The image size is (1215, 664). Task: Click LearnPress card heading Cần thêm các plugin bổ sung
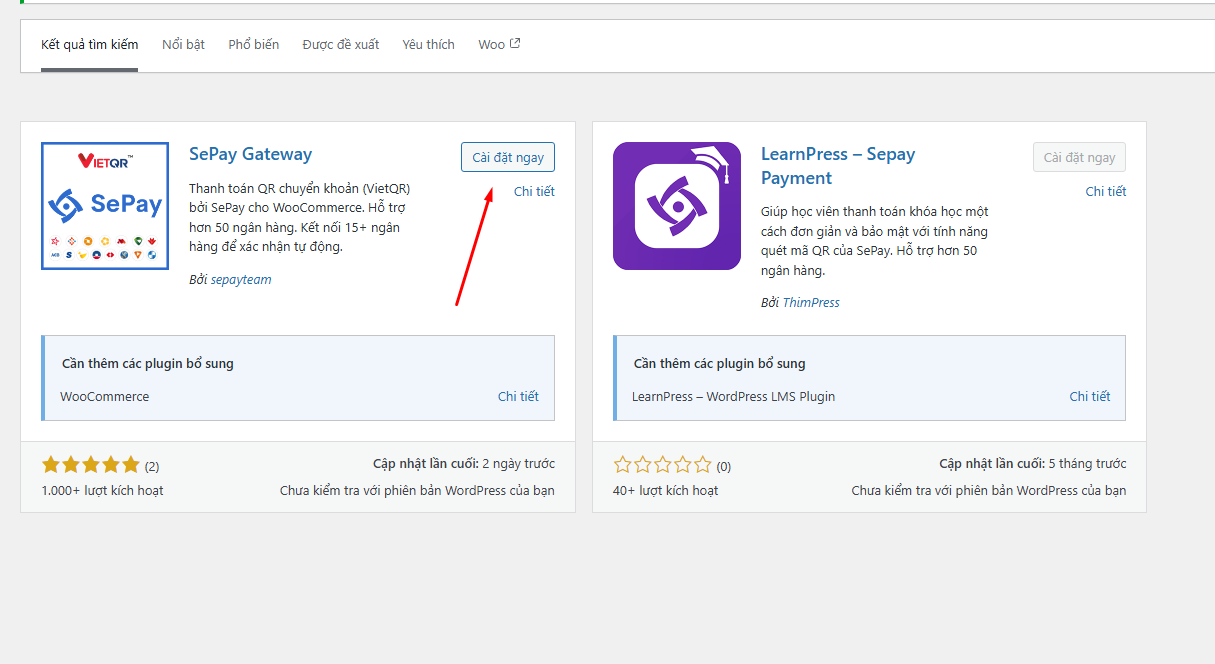[x=719, y=363]
